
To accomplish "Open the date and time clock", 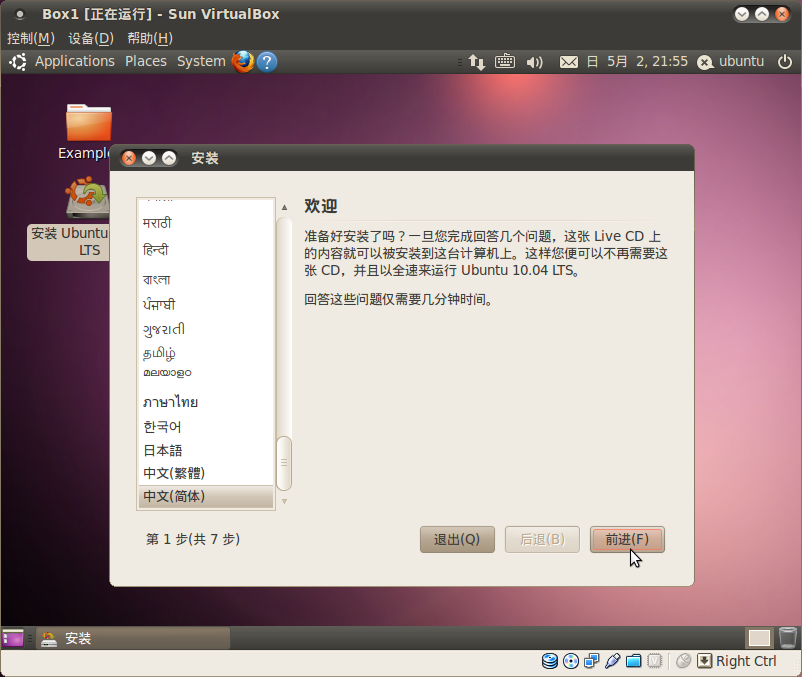I will click(637, 62).
